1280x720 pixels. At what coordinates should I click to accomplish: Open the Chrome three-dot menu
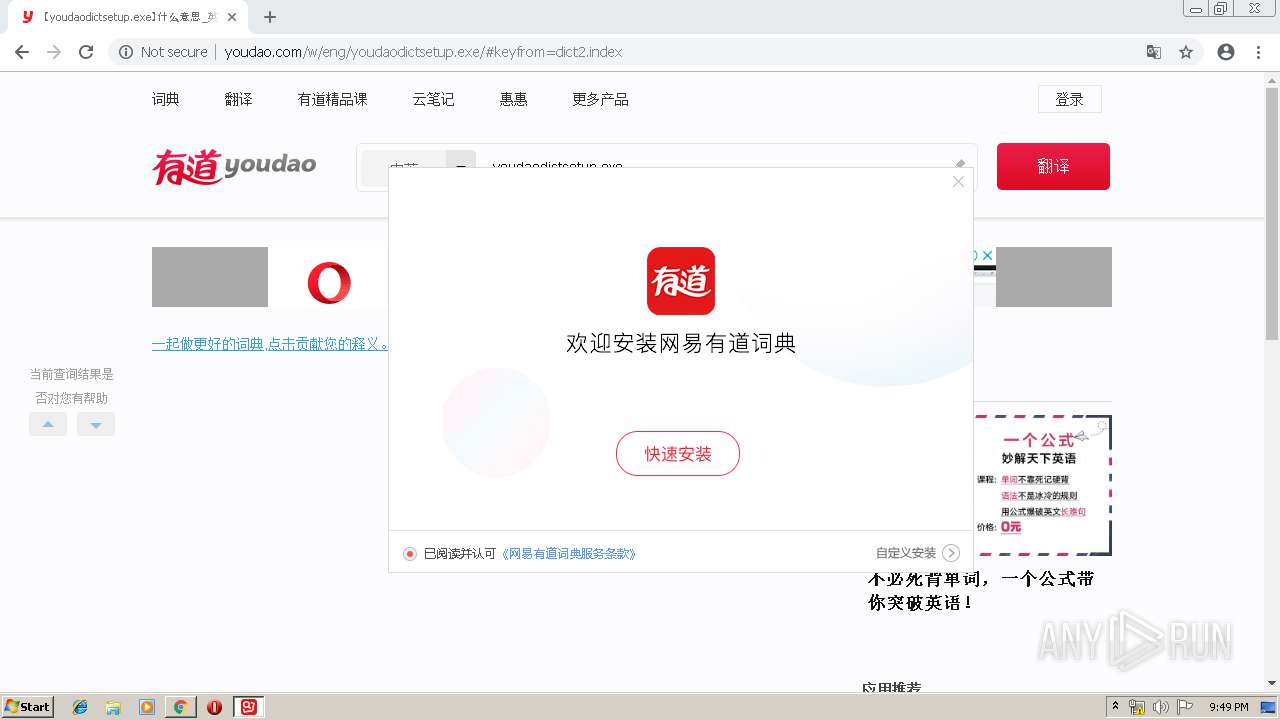coord(1258,52)
